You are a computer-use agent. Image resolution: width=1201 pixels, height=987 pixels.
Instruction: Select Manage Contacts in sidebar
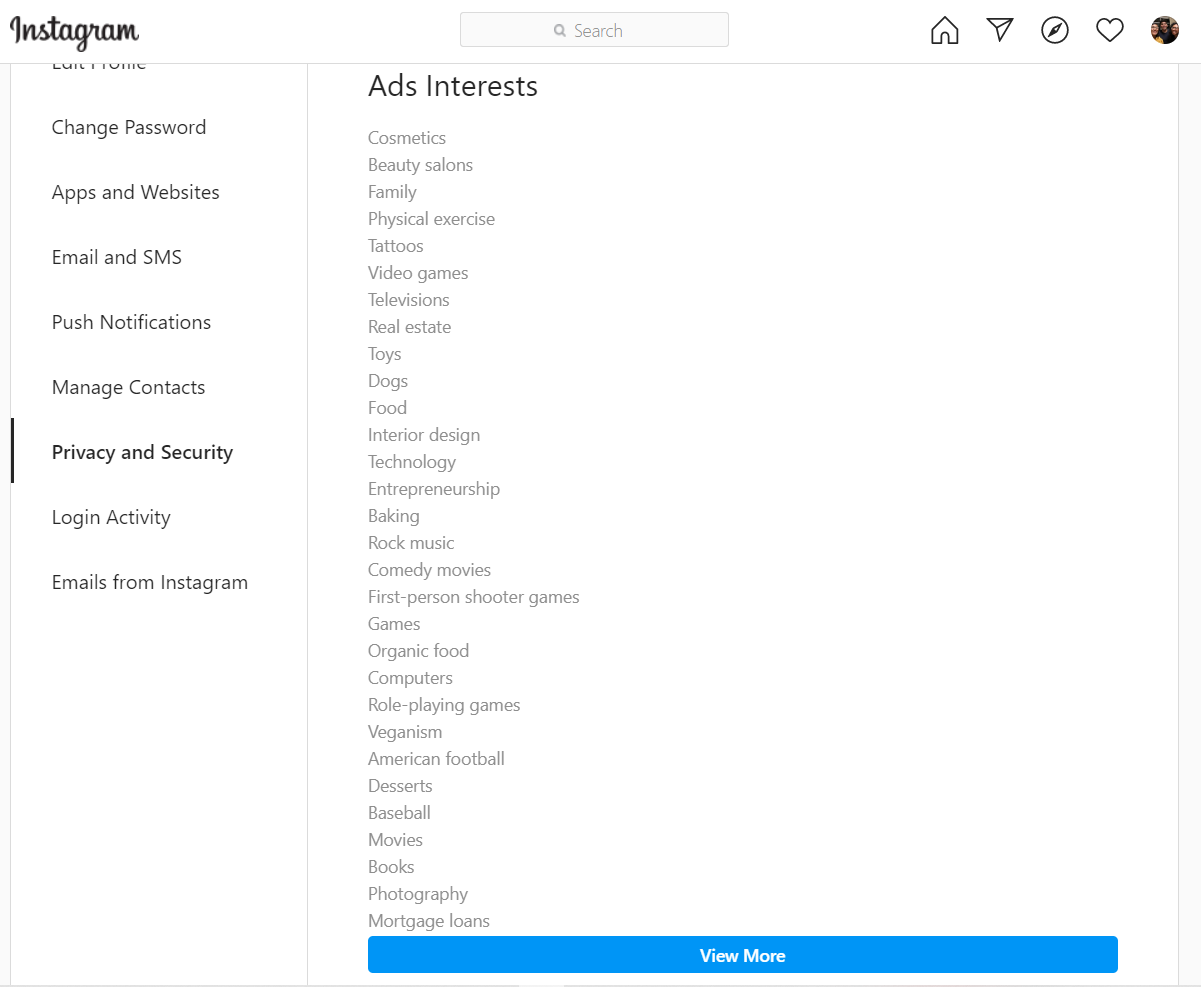coord(128,387)
